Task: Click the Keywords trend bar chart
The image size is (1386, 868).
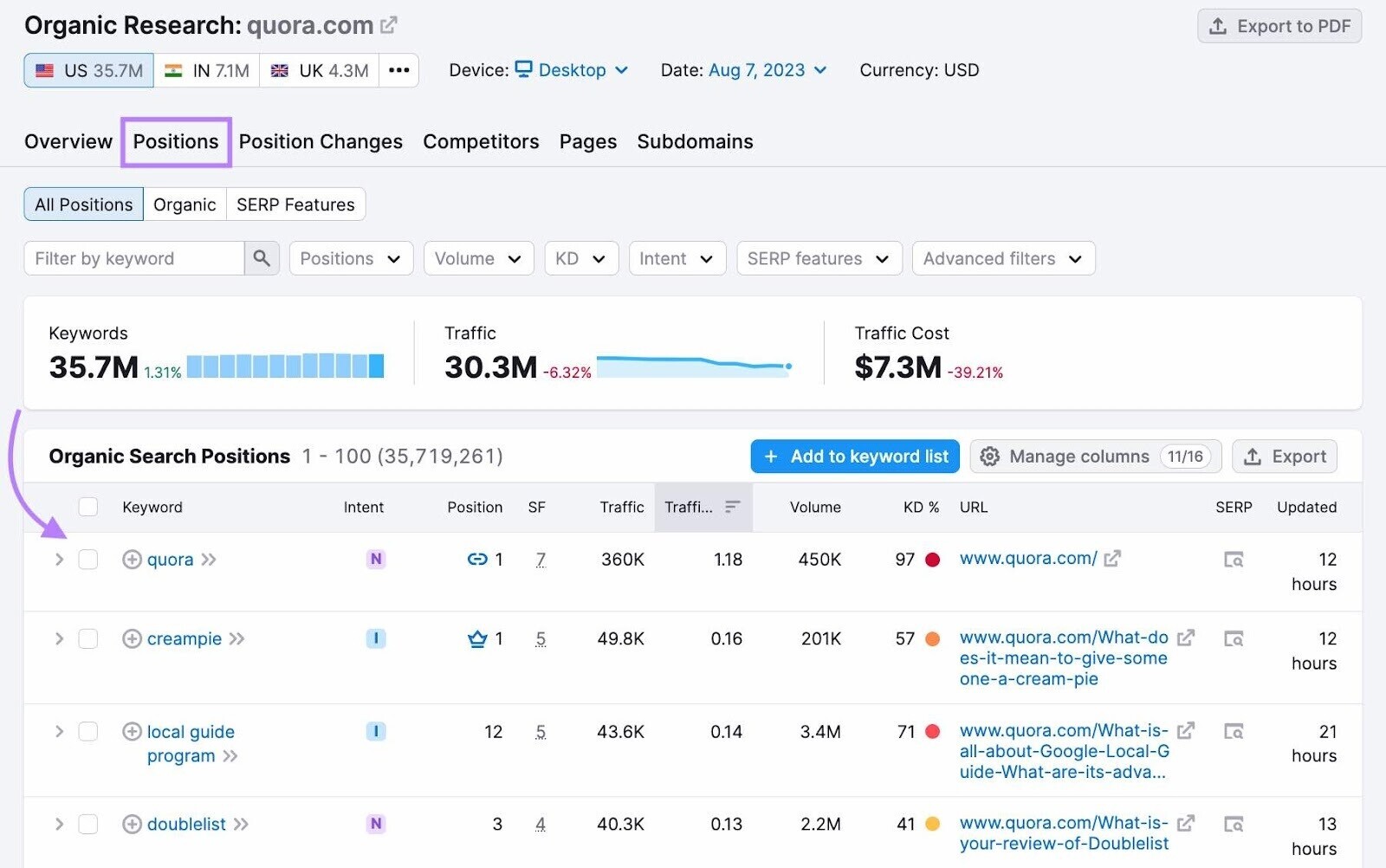Action: point(285,366)
